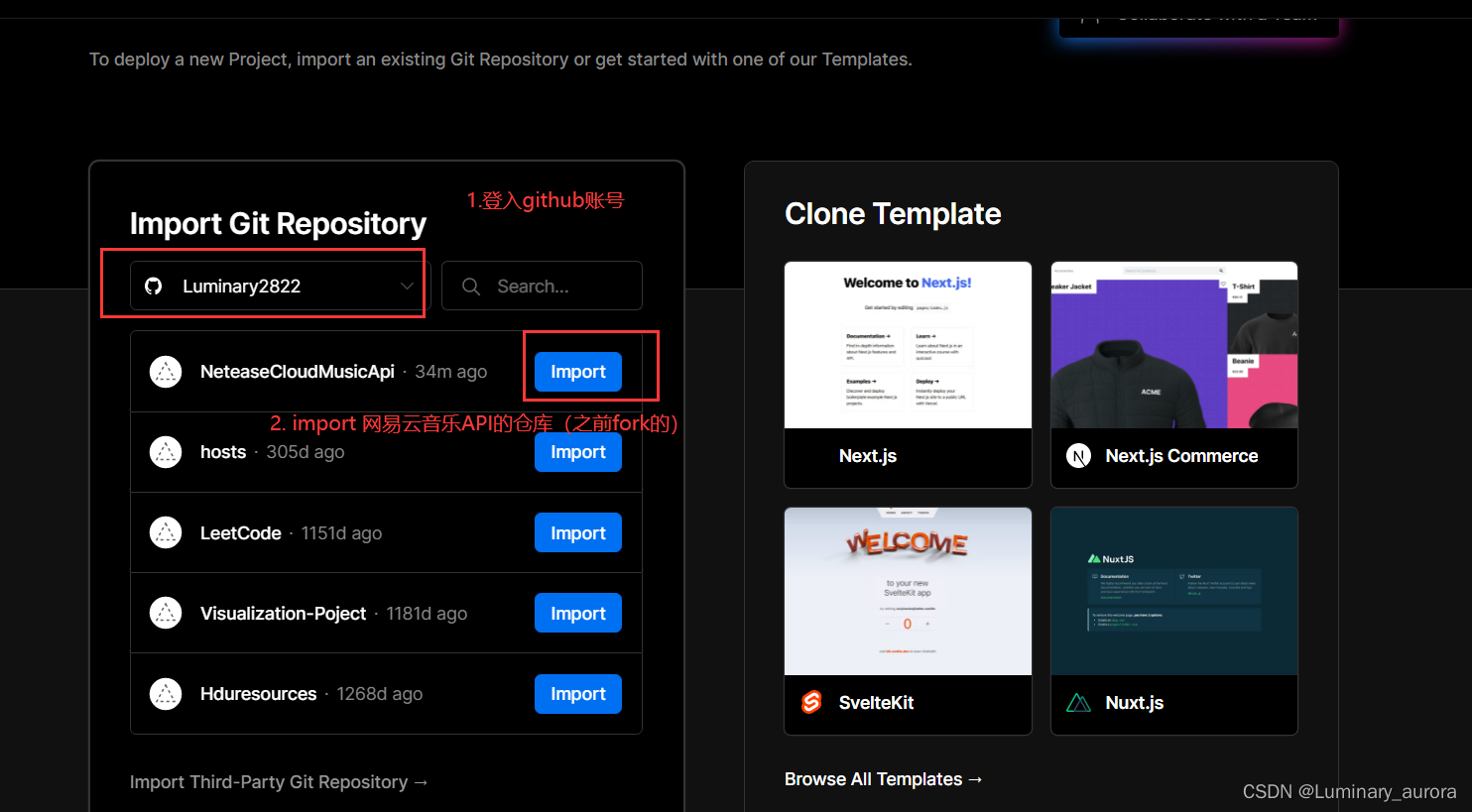Select the LeetCode repository name
The image size is (1472, 812).
pyautogui.click(x=241, y=532)
